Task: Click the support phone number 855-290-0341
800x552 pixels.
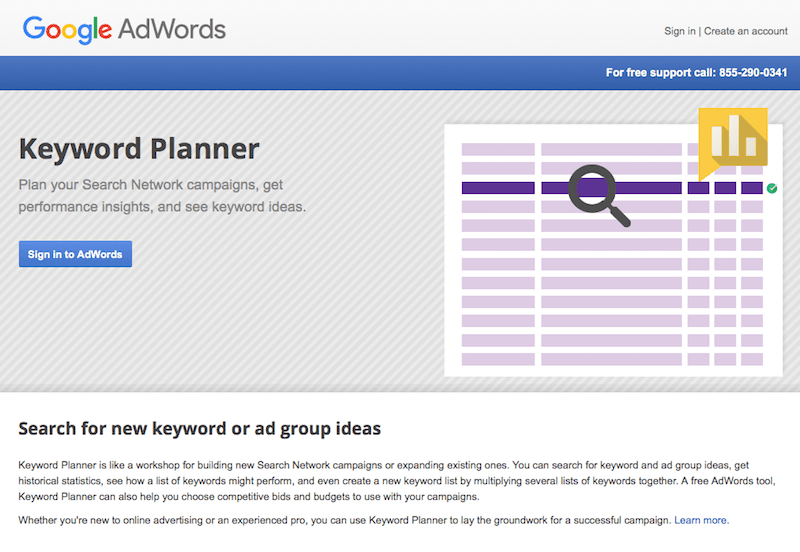Action: (x=753, y=72)
